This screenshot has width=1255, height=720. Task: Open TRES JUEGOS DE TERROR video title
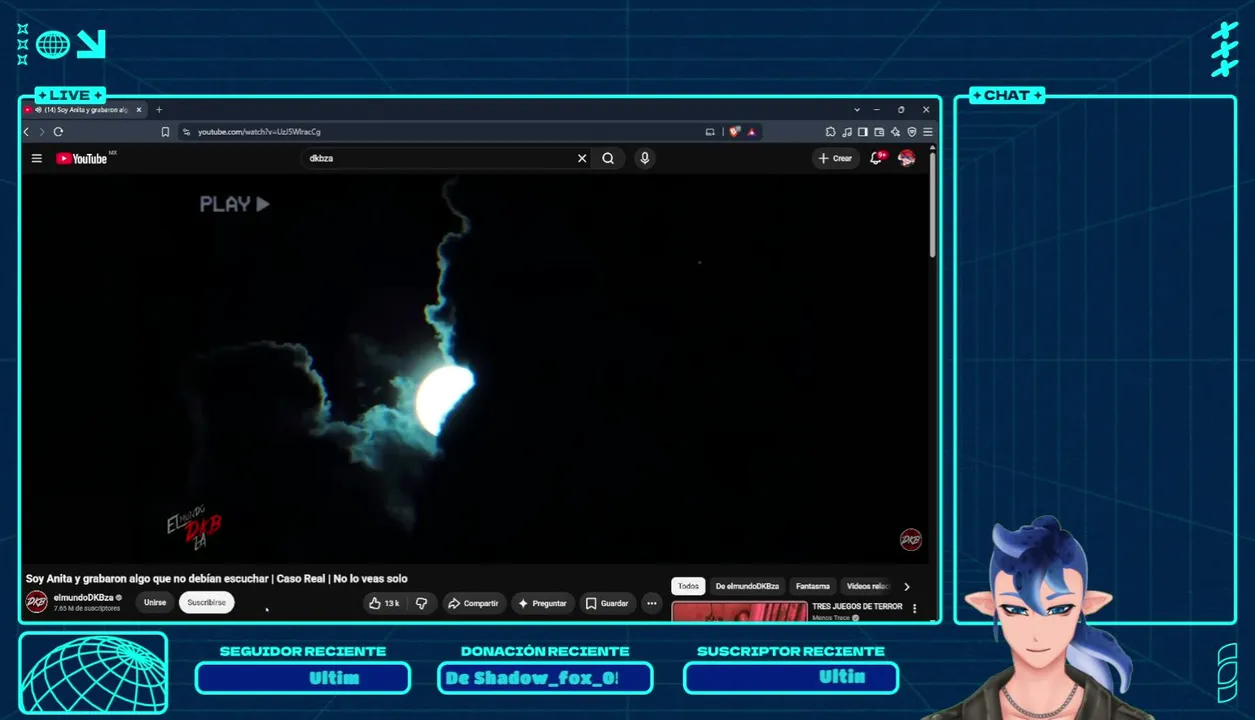coord(857,606)
